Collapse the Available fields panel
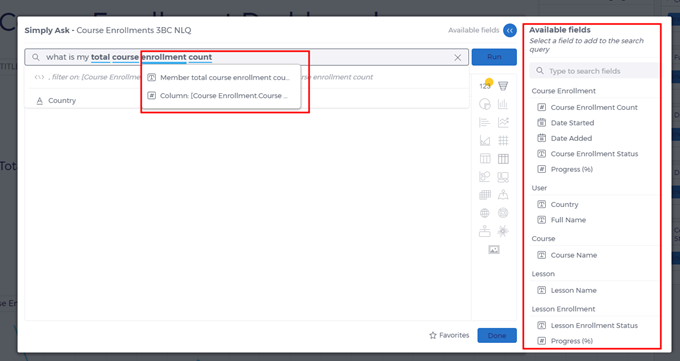The width and height of the screenshot is (680, 361). tap(510, 30)
